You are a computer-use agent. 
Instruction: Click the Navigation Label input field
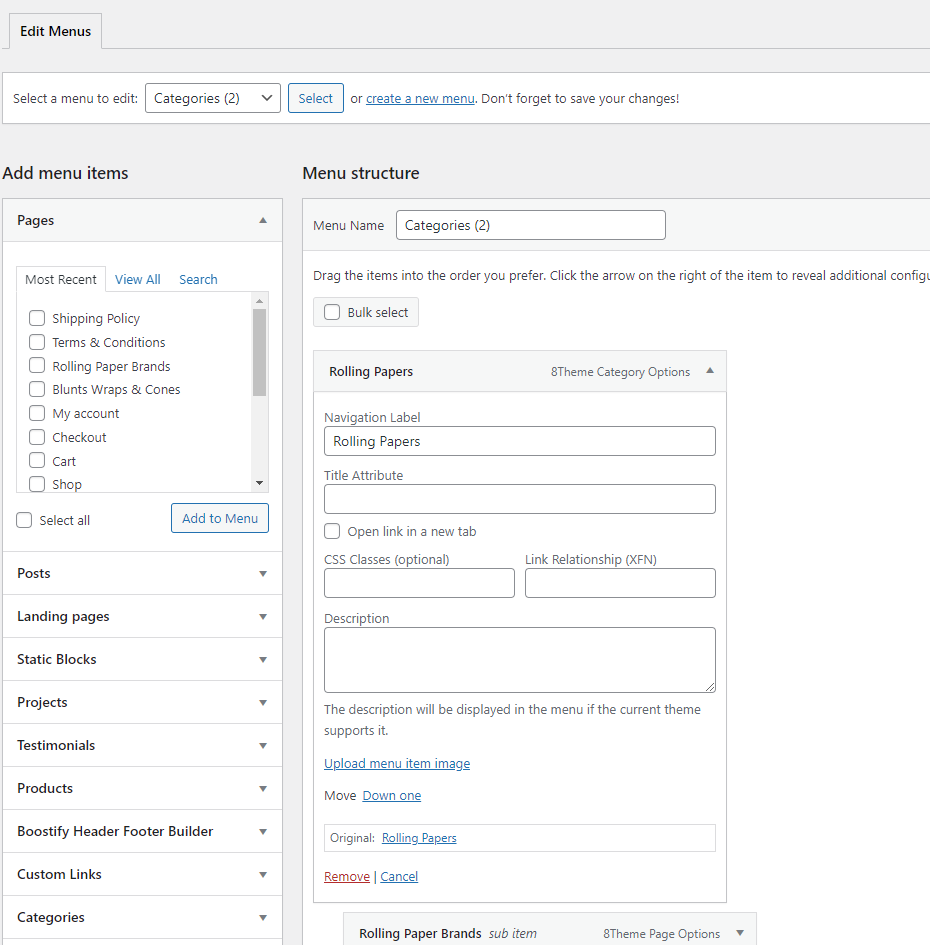(x=519, y=441)
